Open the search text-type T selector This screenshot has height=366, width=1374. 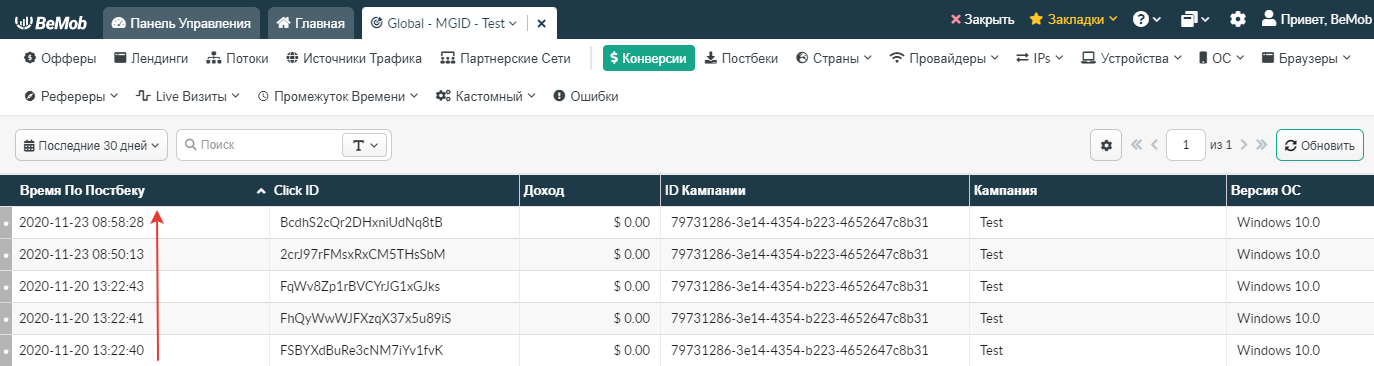point(365,145)
